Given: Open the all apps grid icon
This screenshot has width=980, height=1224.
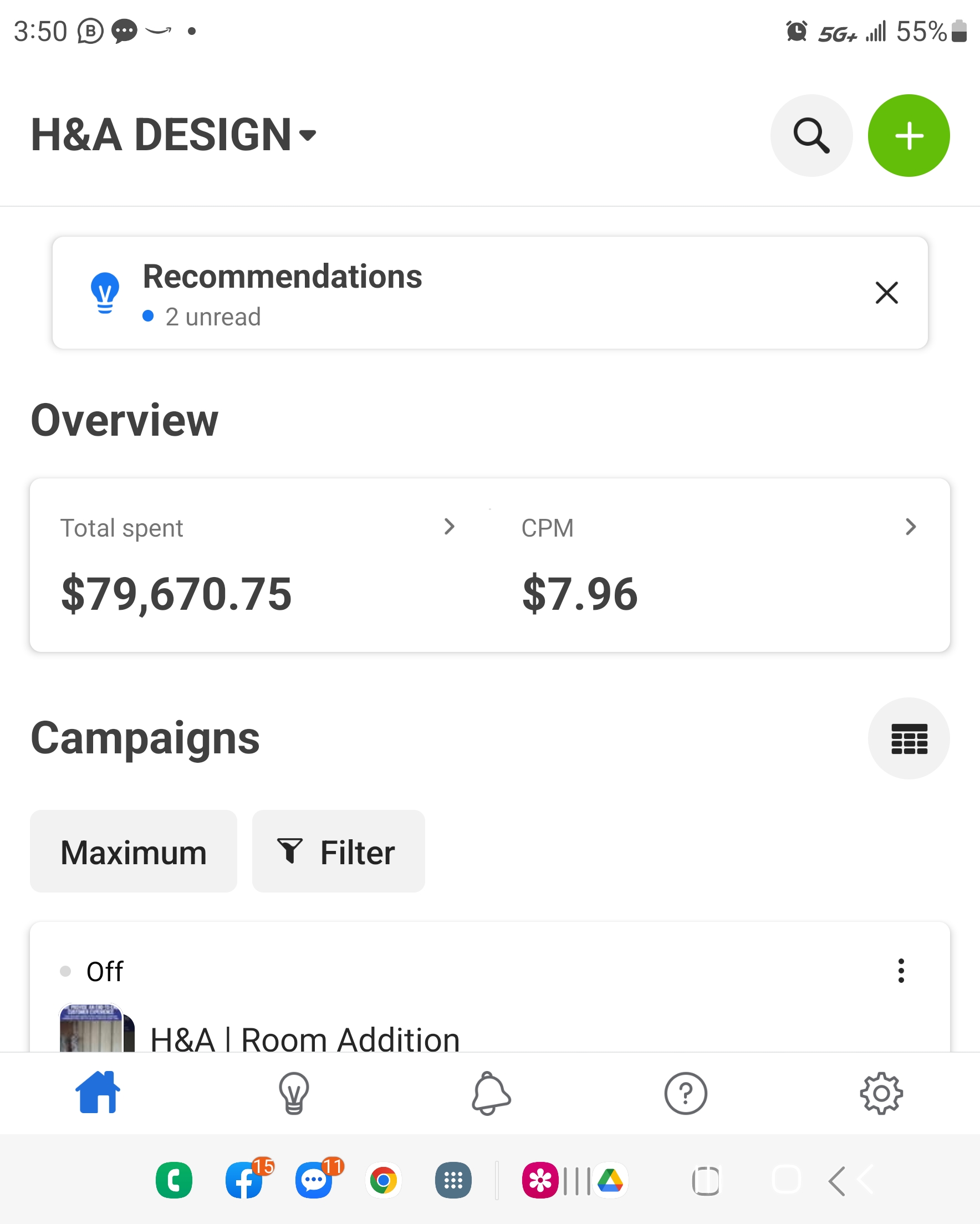Looking at the screenshot, I should click(x=453, y=1181).
